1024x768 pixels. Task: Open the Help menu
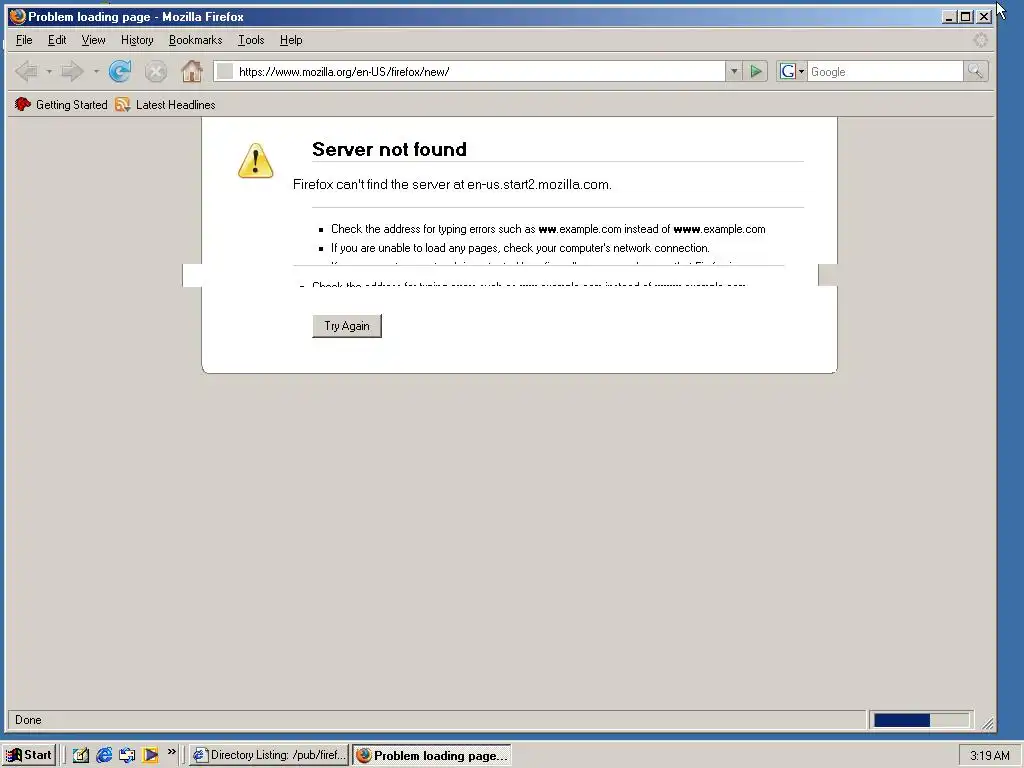click(x=291, y=40)
